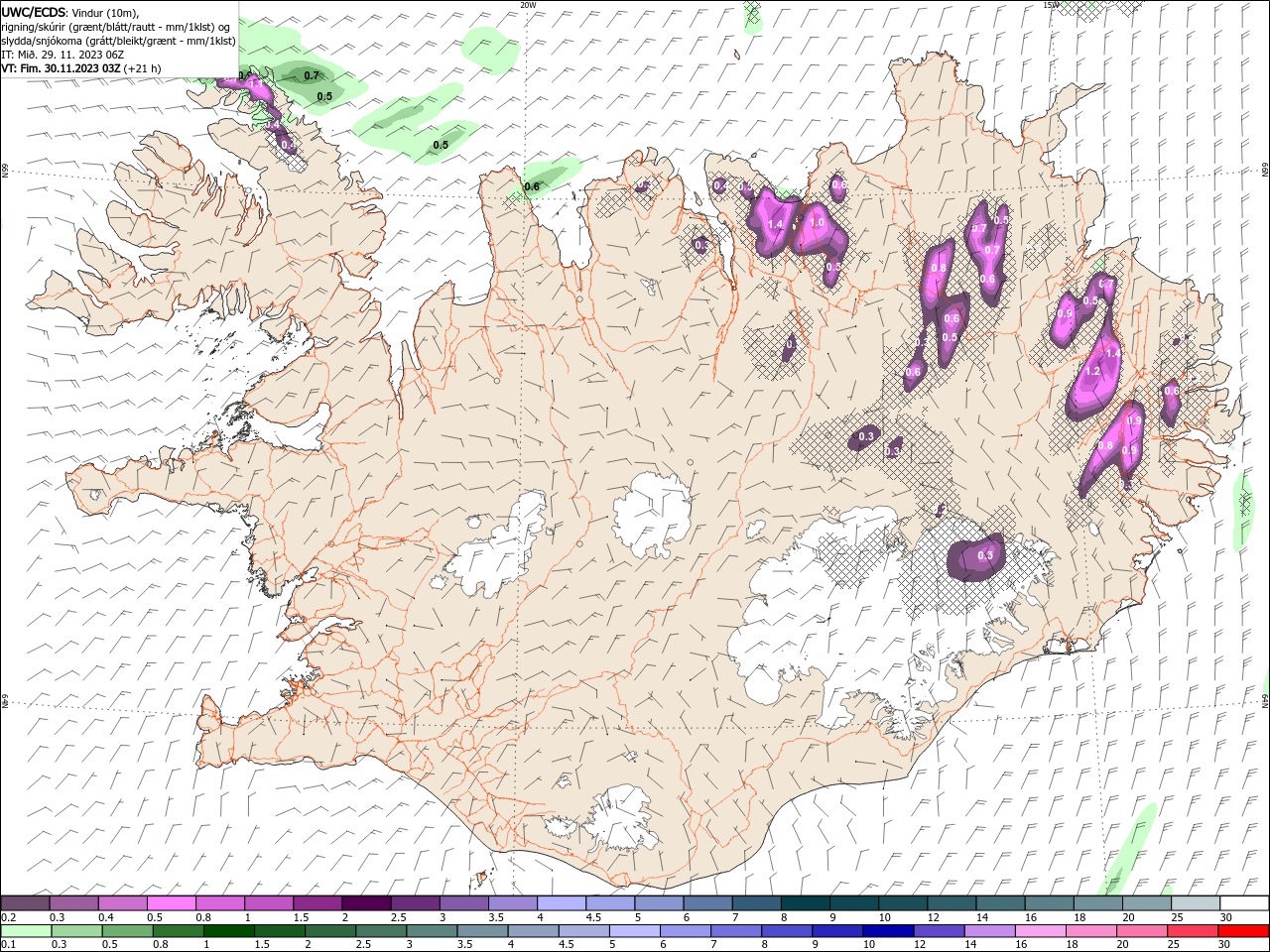Click the navy blue rain swatch starting at 10
This screenshot has width=1270, height=952.
coord(888,931)
